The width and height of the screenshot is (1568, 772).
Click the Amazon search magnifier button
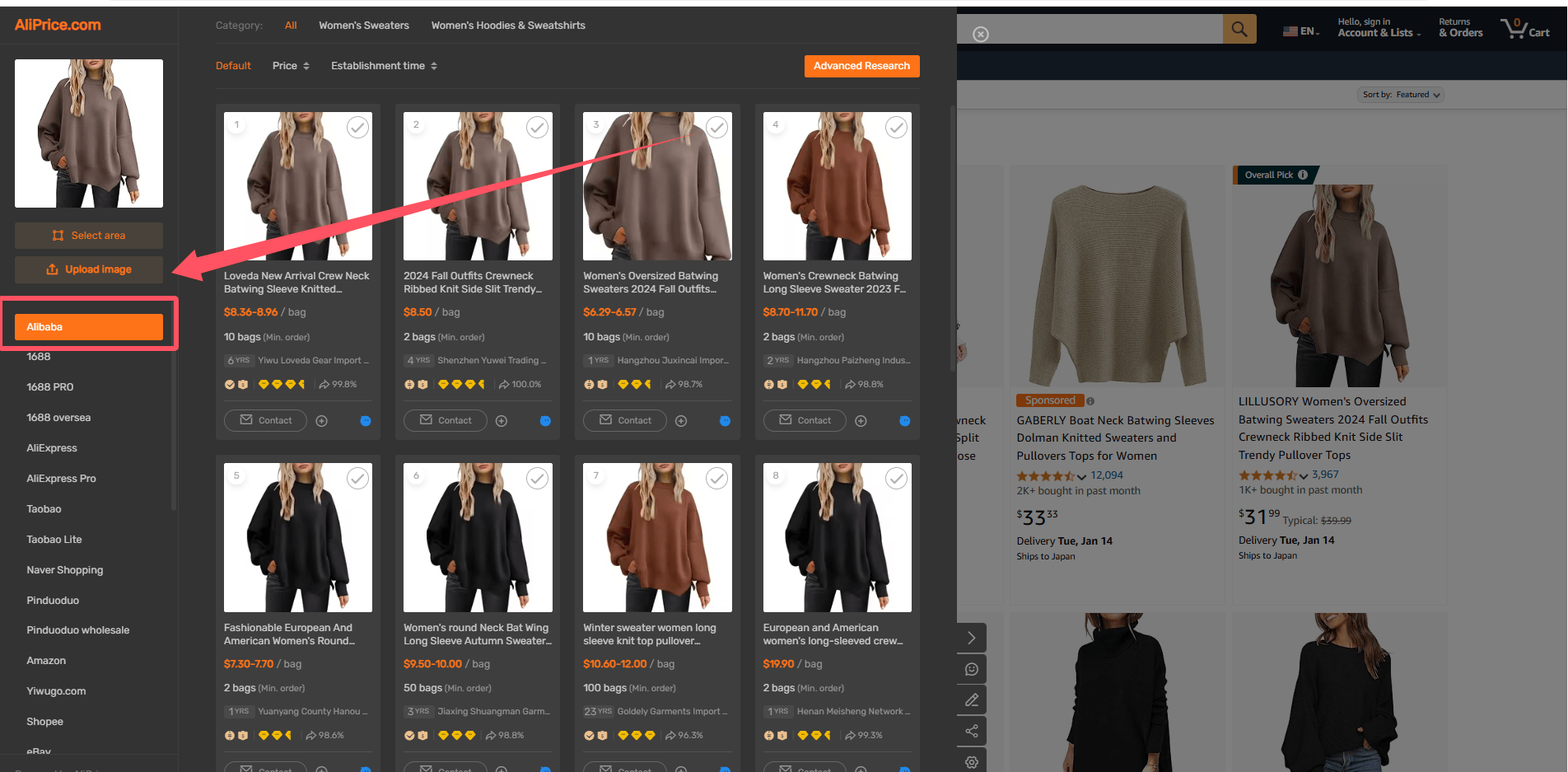pyautogui.click(x=1239, y=30)
